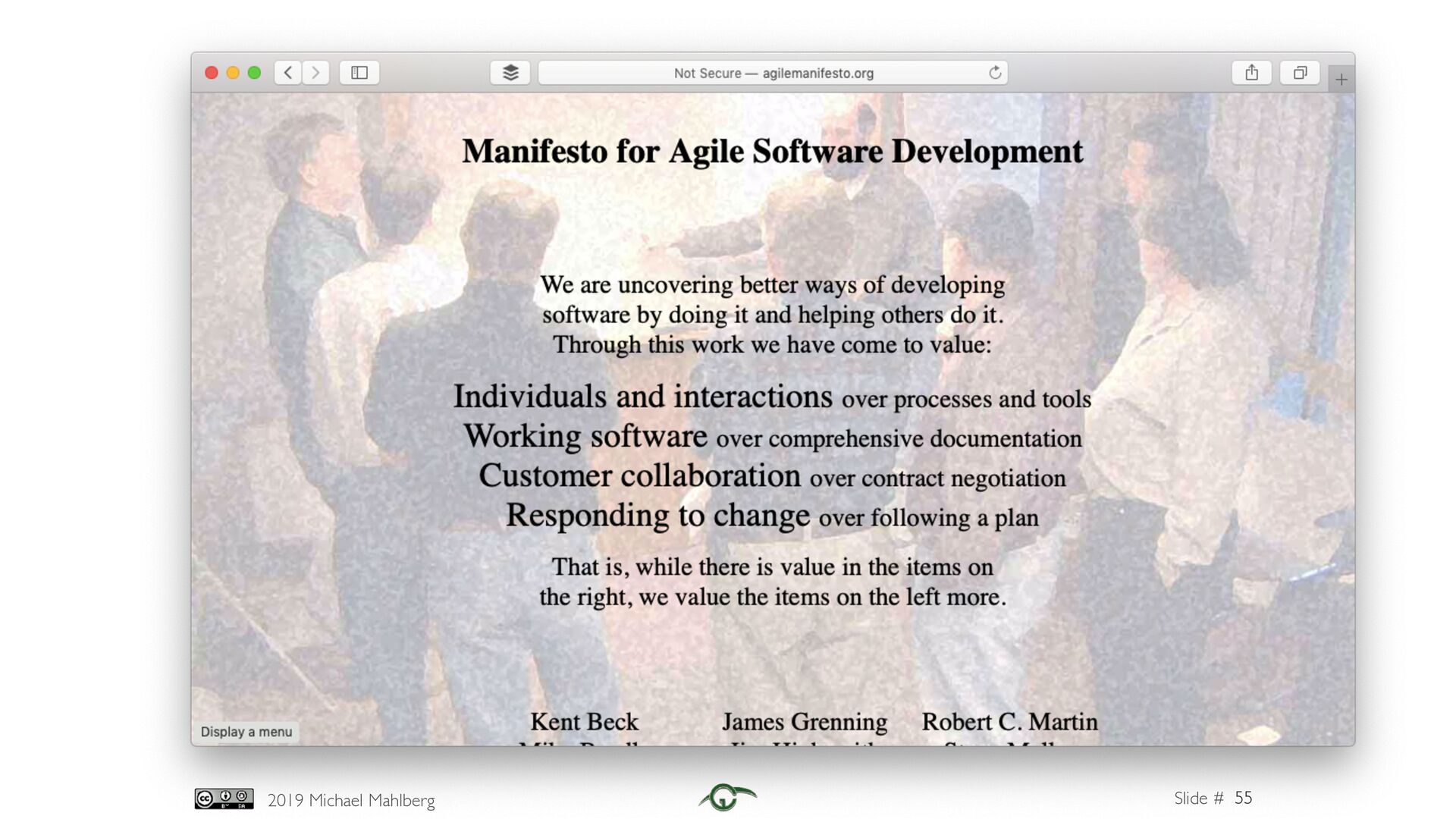Open the Share button in Safari toolbar

coord(1252,73)
